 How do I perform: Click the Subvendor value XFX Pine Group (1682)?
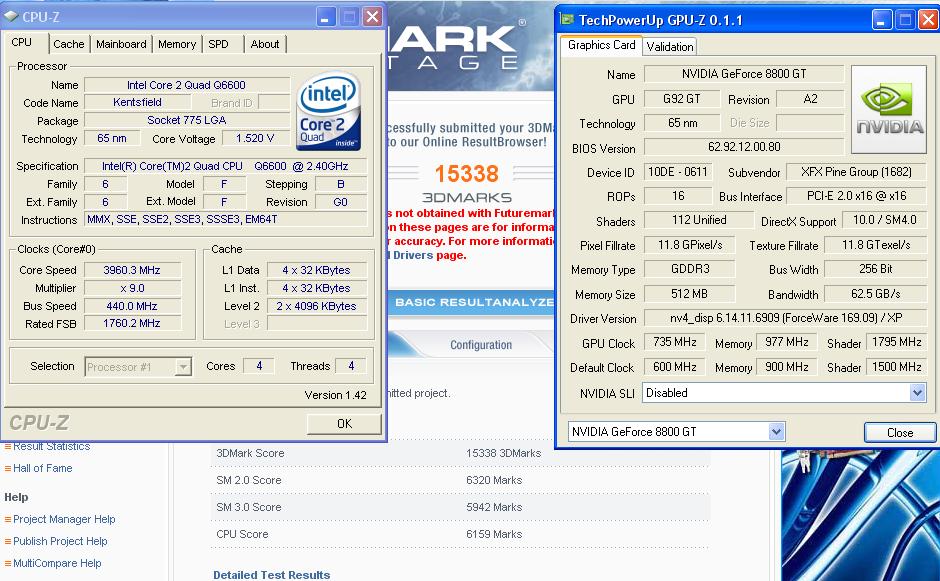pyautogui.click(x=856, y=172)
